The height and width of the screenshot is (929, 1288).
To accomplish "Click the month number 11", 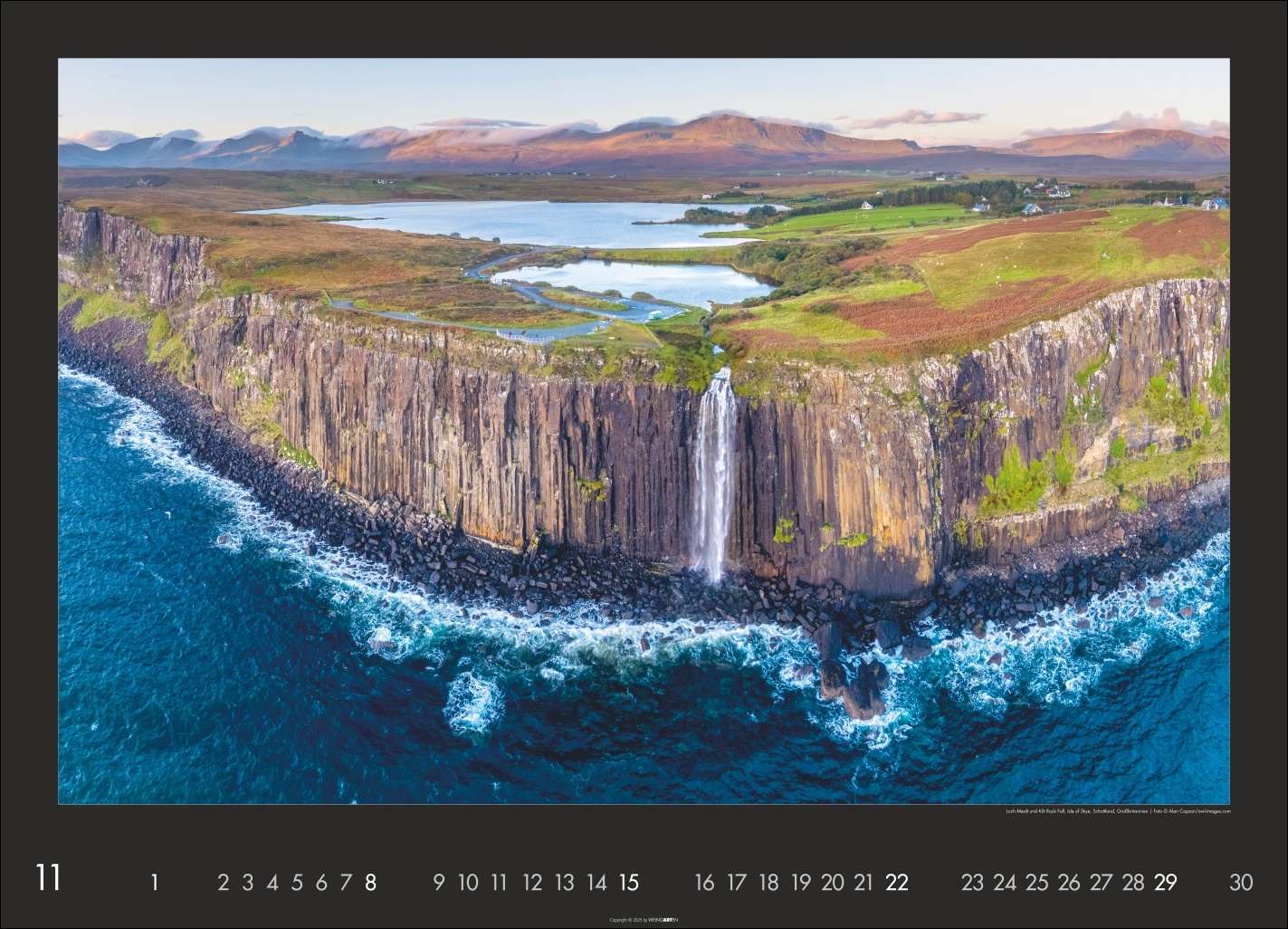I will click(x=48, y=878).
